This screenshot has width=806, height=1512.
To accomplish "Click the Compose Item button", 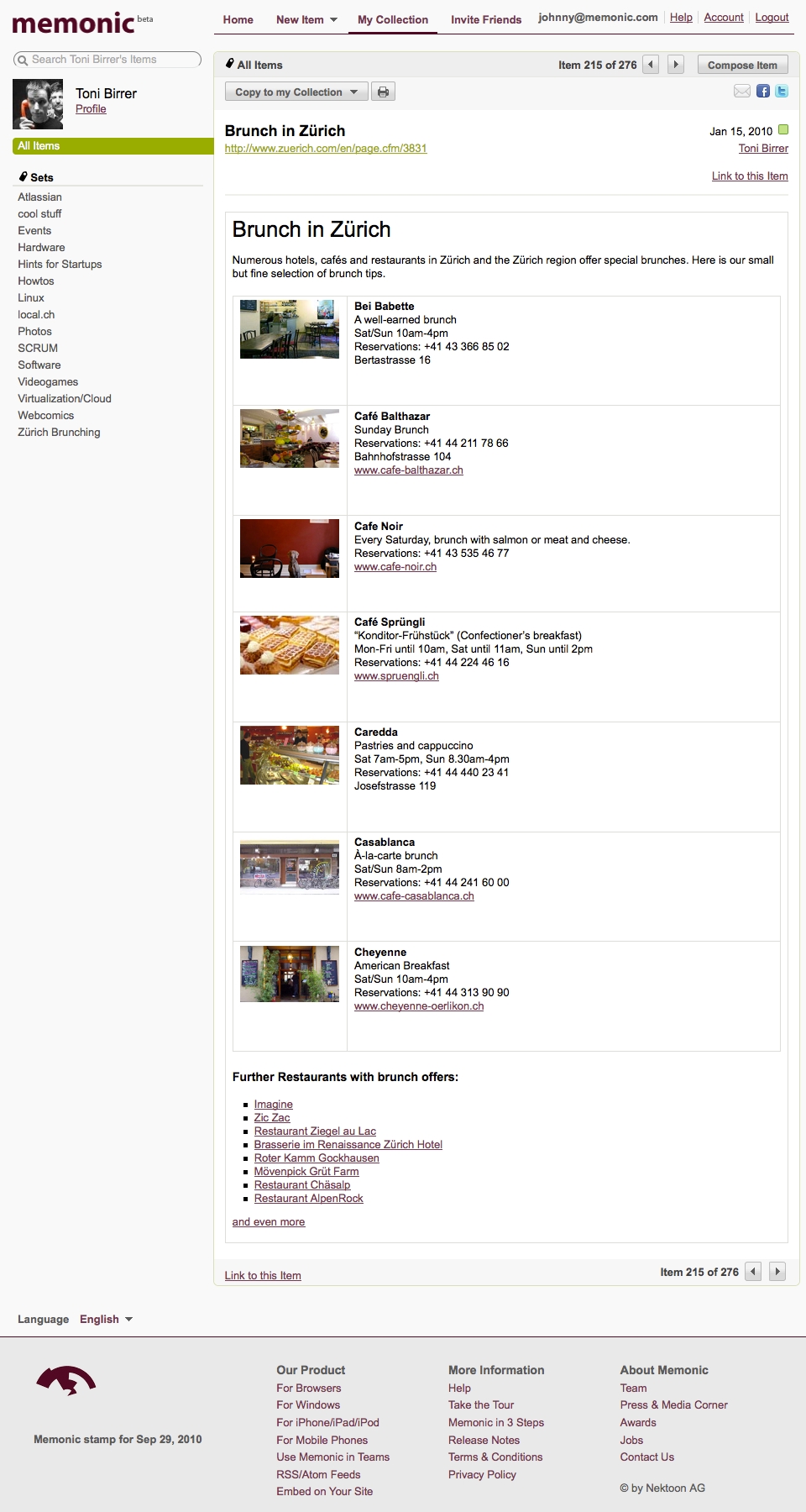I will click(x=742, y=65).
